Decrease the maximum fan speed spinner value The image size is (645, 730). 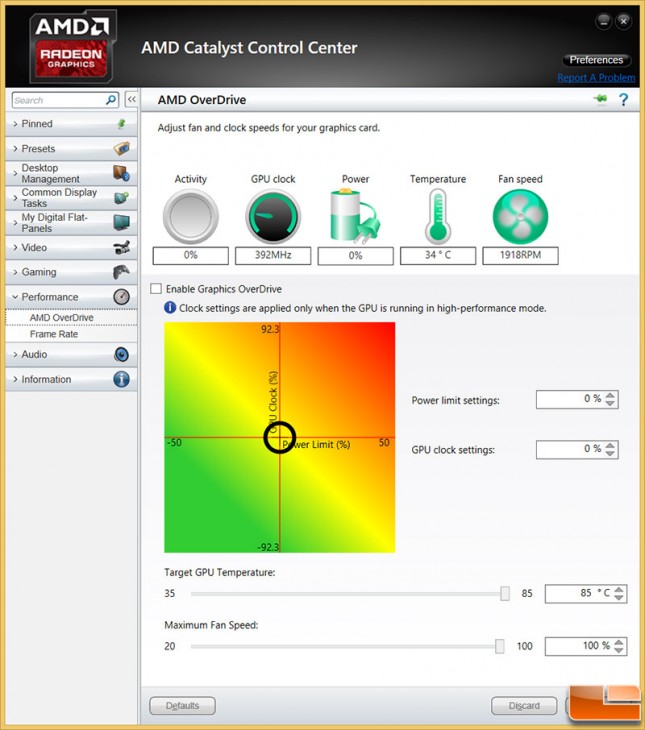pos(619,650)
